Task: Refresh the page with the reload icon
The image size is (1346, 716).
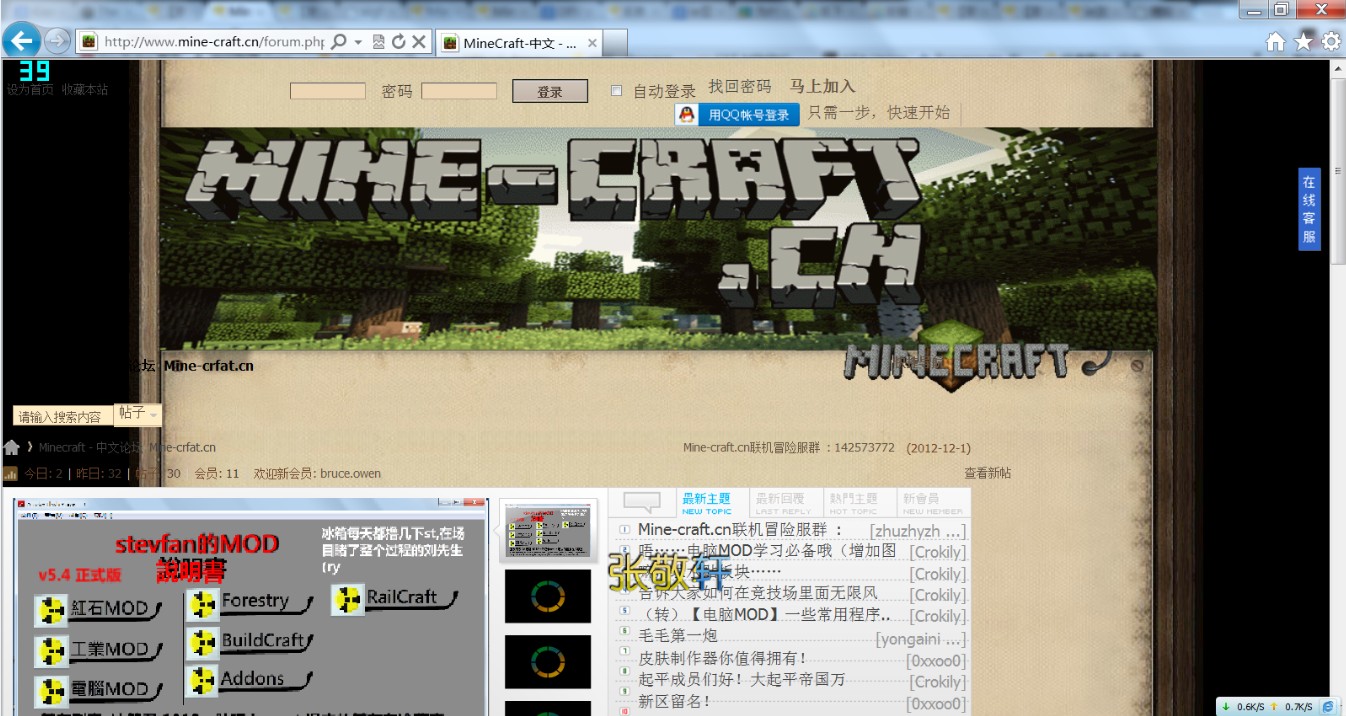Action: pyautogui.click(x=398, y=42)
